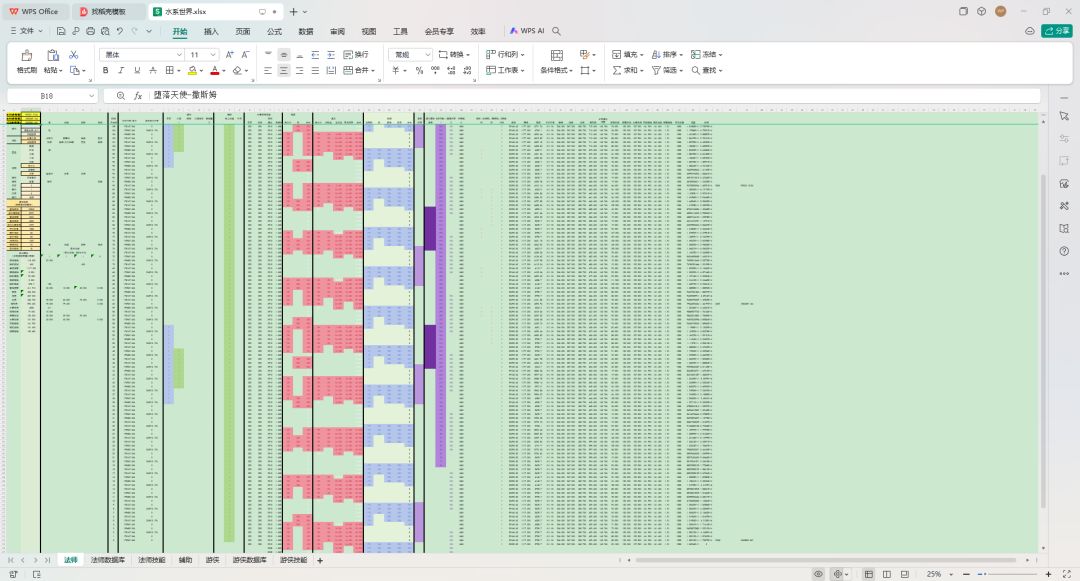Toggle Bold formatting
Screen dimensions: 1080x581
click(105, 70)
